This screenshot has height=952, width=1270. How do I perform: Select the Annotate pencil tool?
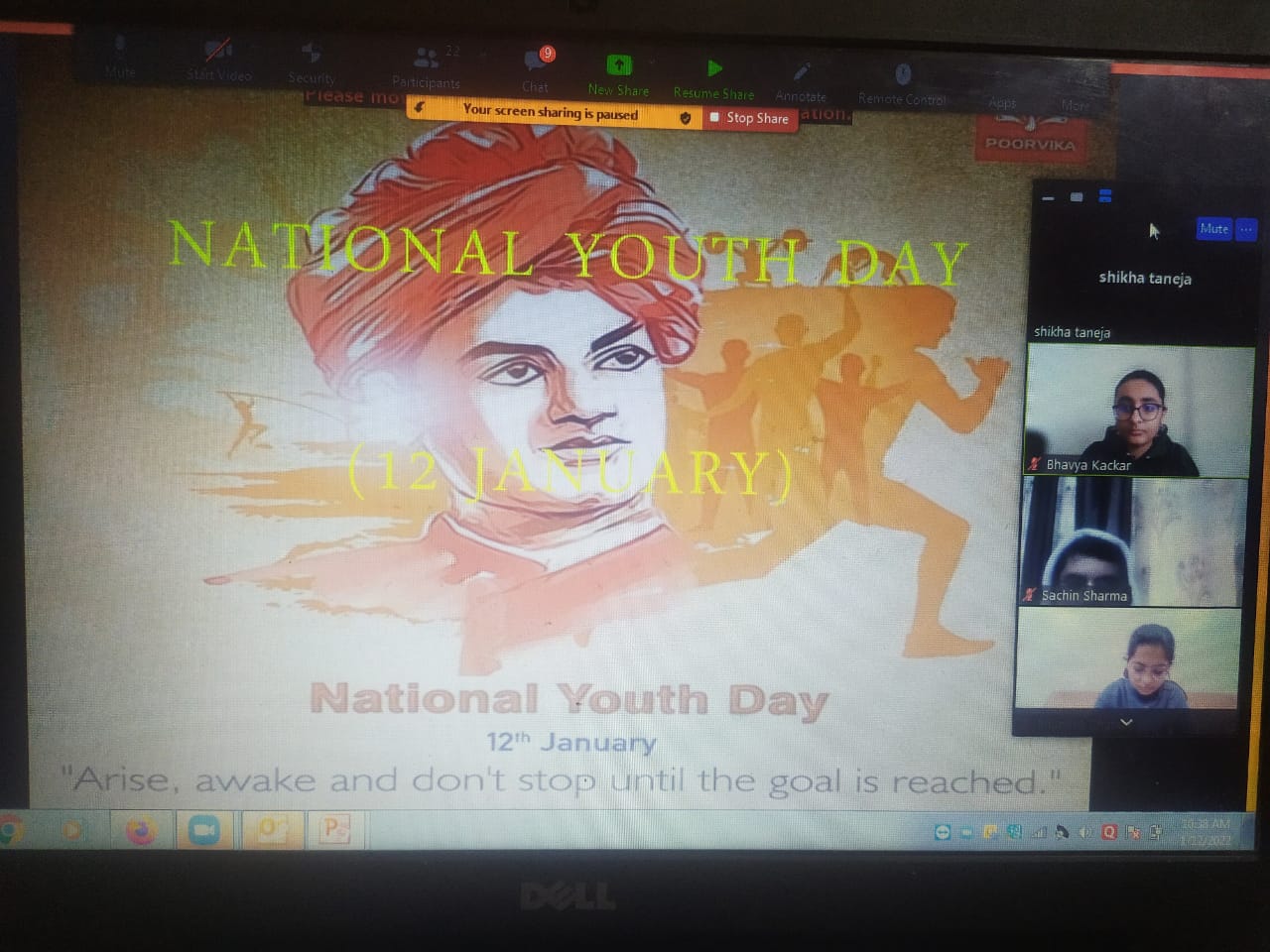(x=802, y=73)
